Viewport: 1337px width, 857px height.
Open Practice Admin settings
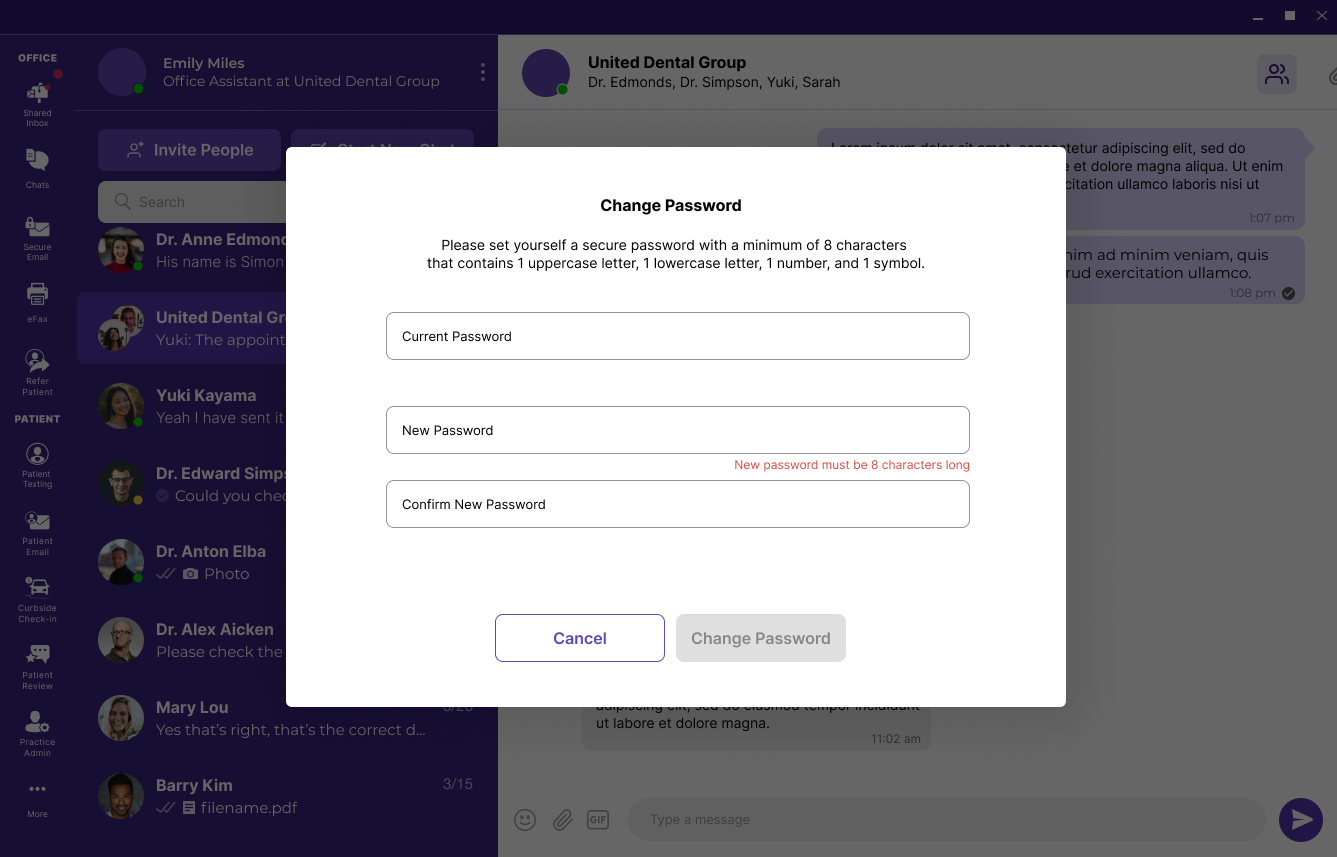click(x=37, y=722)
